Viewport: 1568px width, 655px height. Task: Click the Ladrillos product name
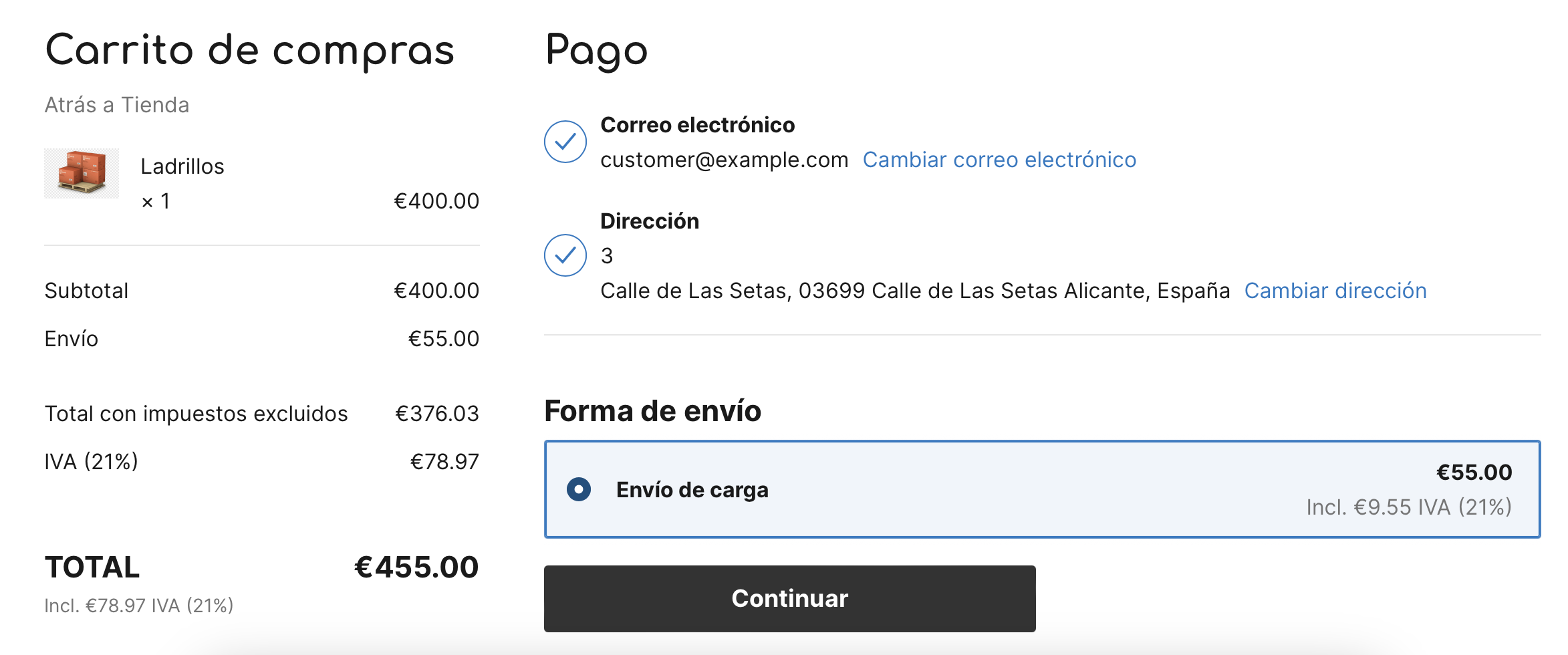182,166
